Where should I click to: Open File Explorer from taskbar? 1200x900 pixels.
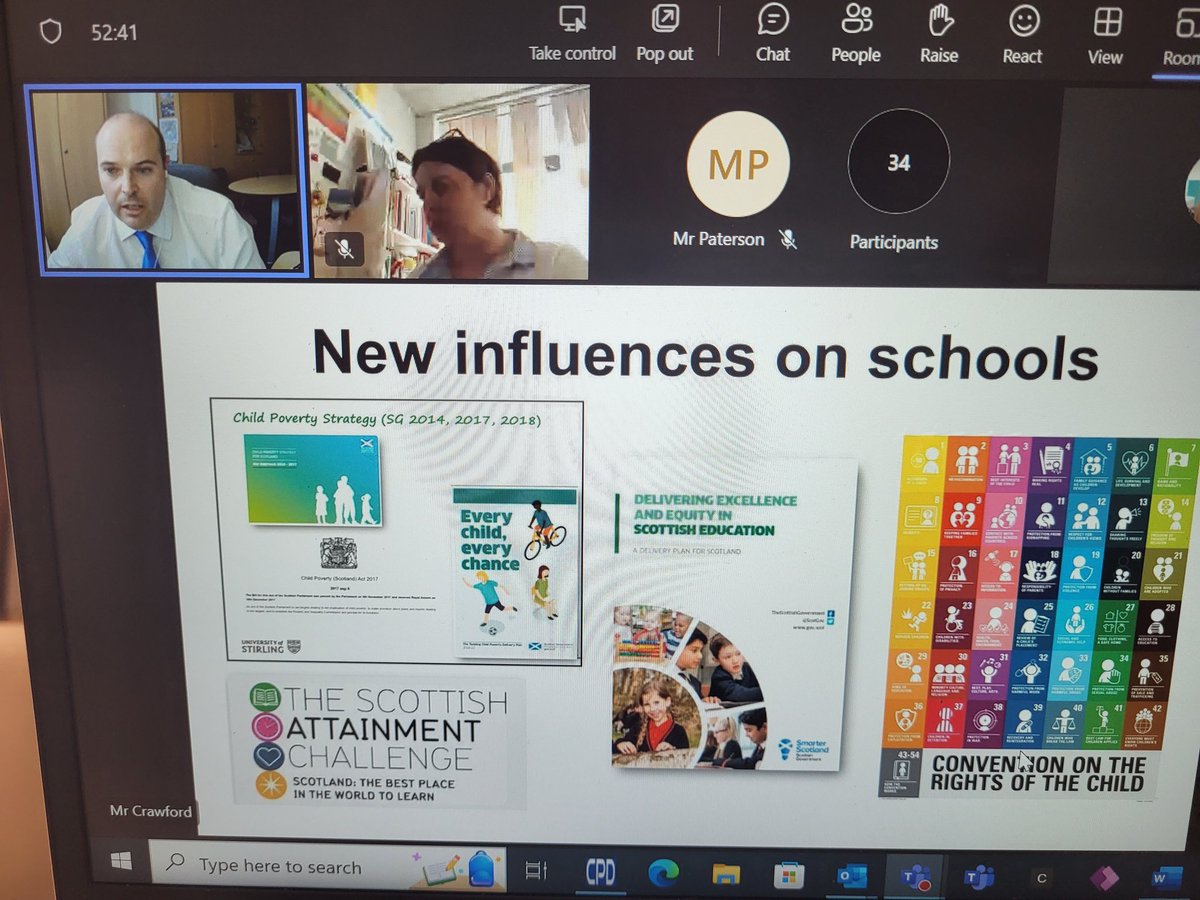tap(726, 874)
